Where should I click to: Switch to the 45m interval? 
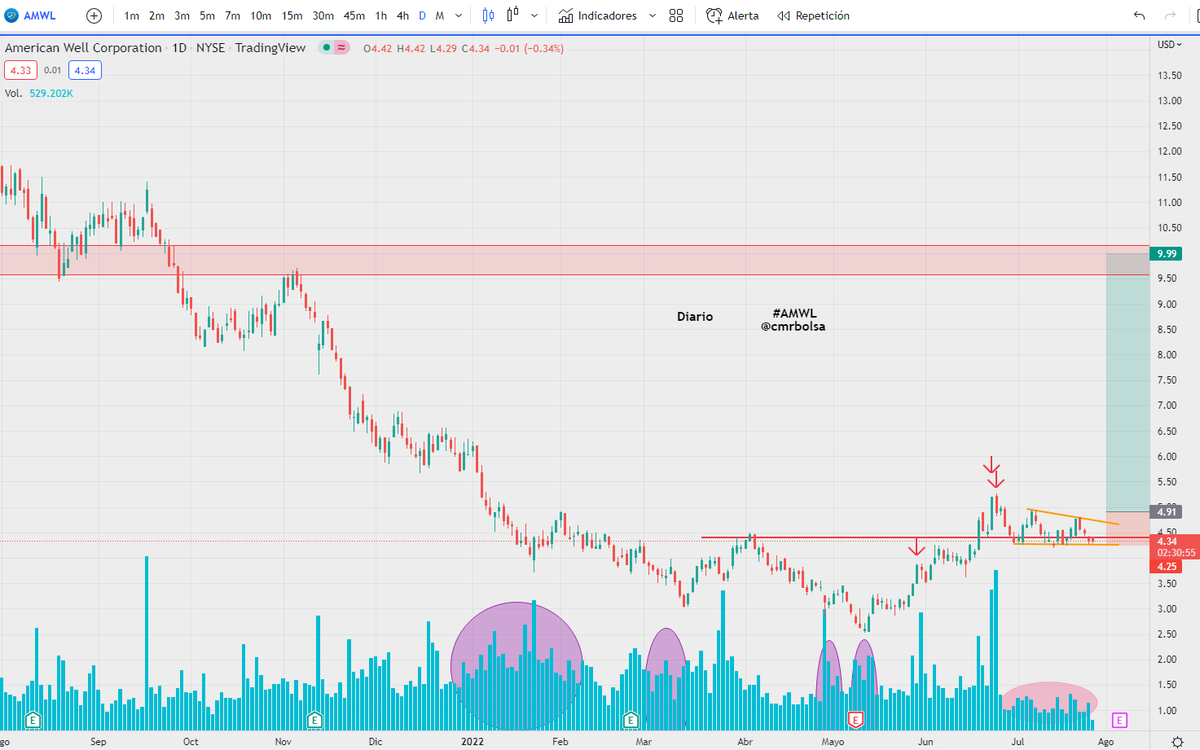point(354,16)
